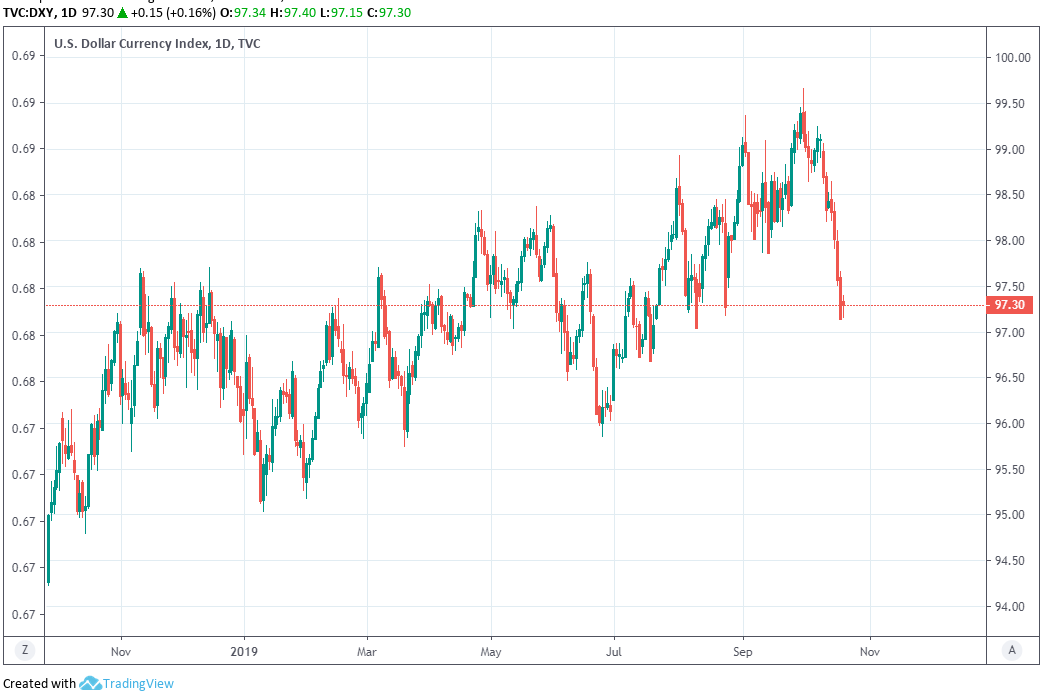
Task: Click the H:97.40 high value
Action: click(x=292, y=12)
